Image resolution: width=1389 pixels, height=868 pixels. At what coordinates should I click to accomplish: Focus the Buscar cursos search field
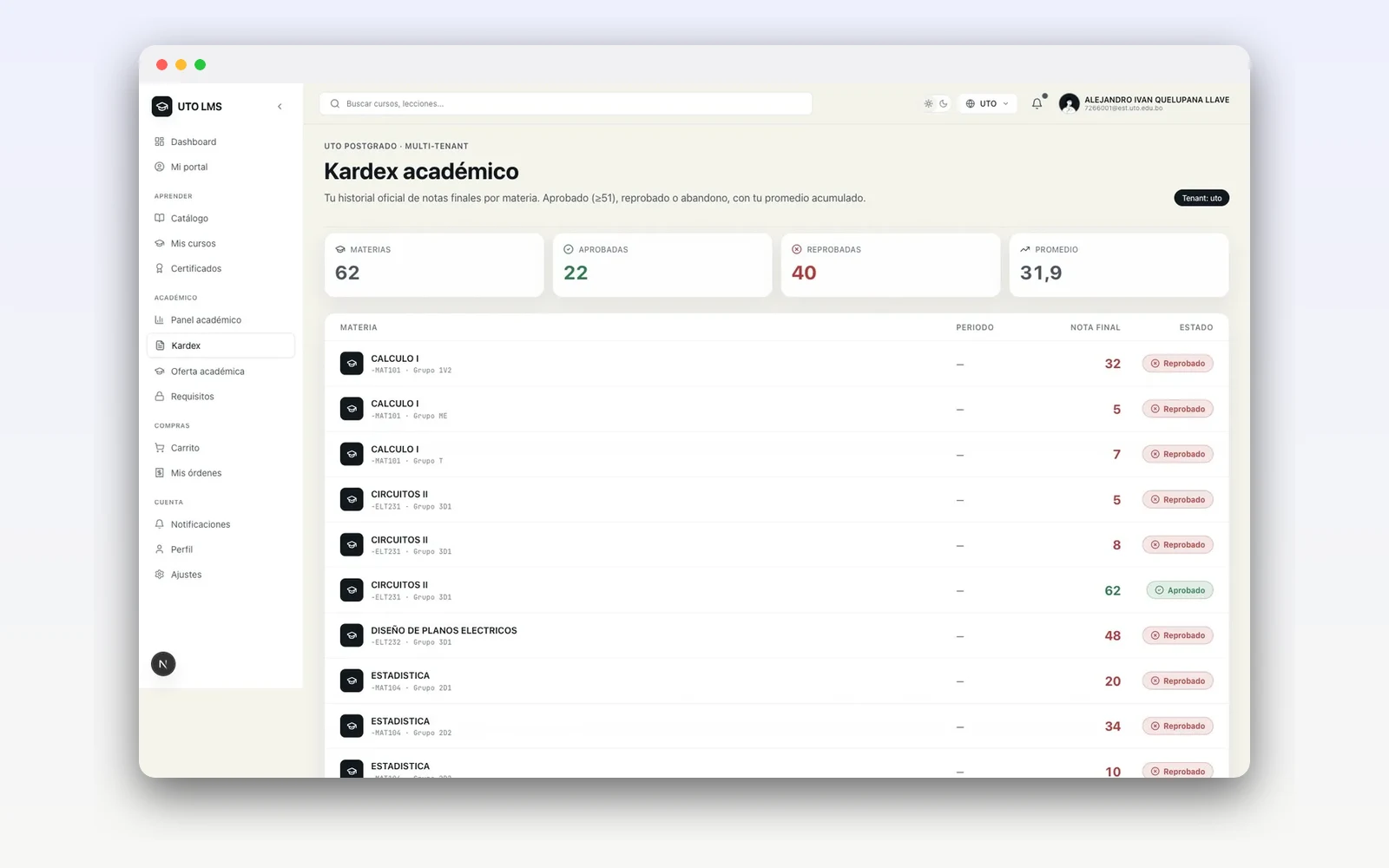(566, 103)
